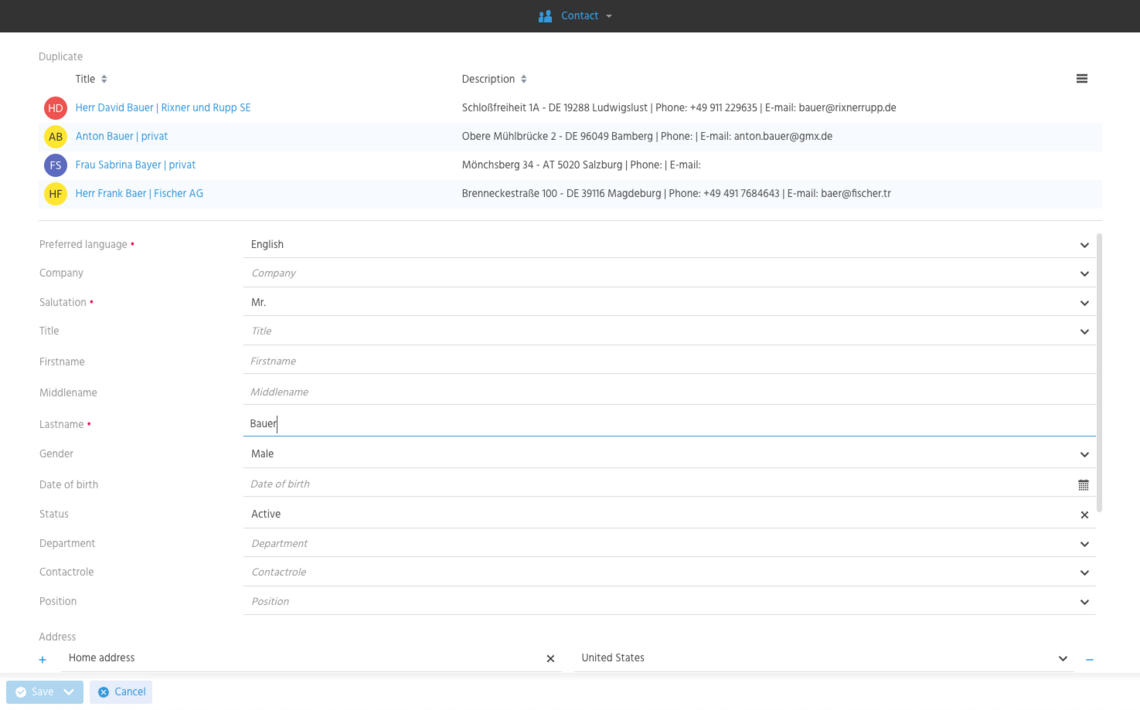The image size is (1140, 710).
Task: Open the duplicate list hamburger menu
Action: (1081, 79)
